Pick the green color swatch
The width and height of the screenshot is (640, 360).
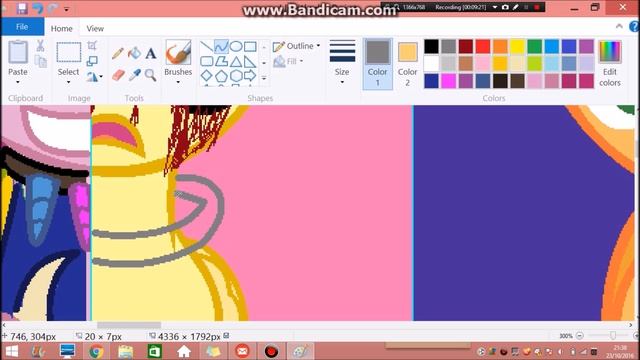pos(534,47)
